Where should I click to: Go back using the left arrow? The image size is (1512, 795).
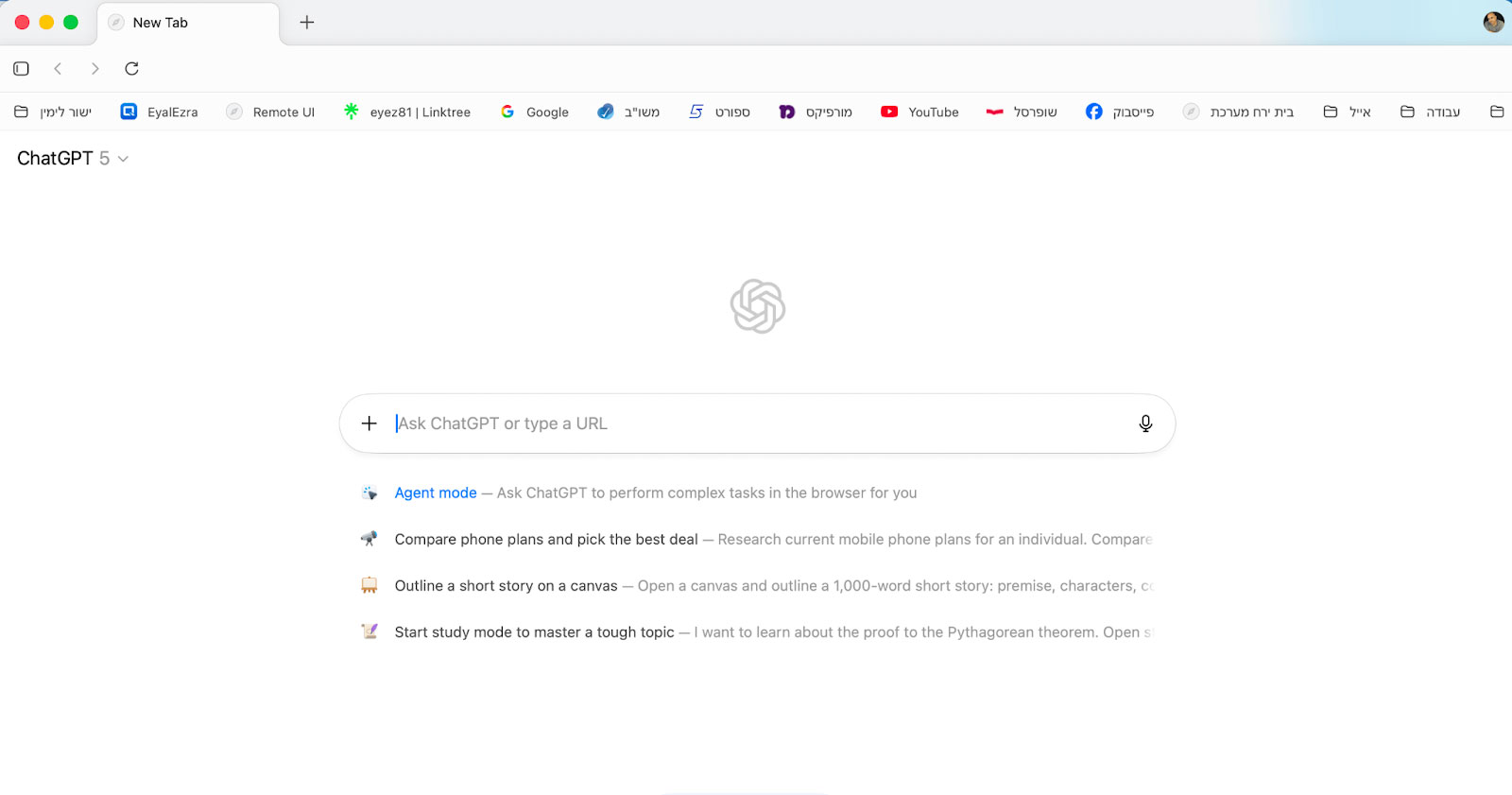tap(59, 69)
